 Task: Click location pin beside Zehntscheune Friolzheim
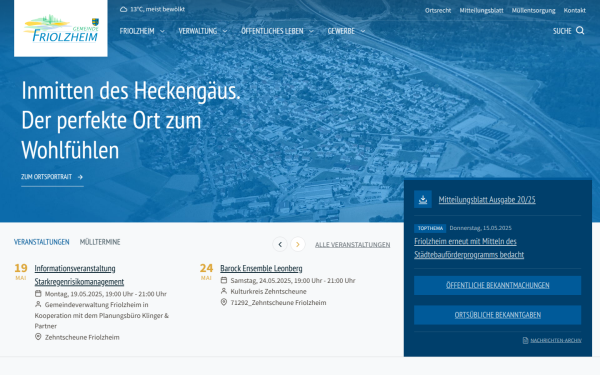coord(38,337)
